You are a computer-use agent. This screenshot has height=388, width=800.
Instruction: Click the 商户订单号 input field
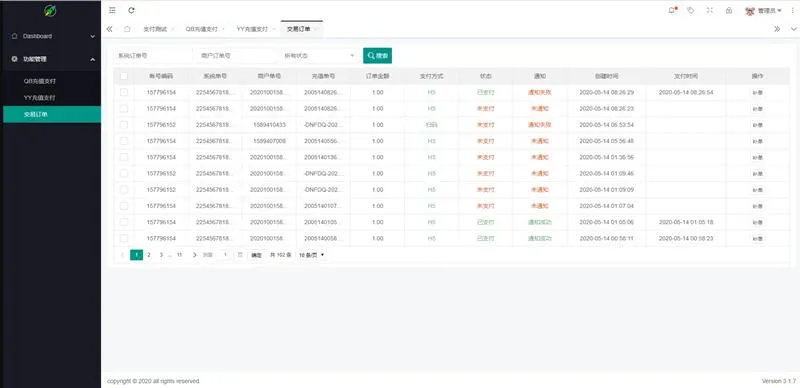coord(236,56)
